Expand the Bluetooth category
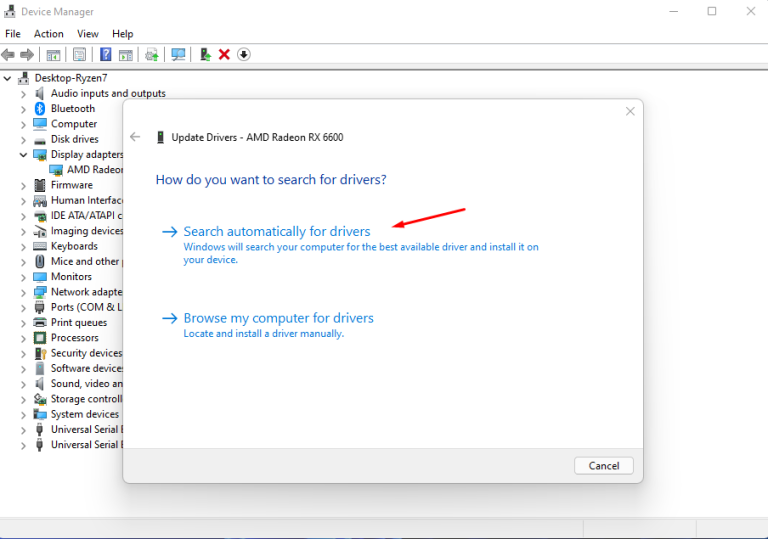 coord(23,109)
